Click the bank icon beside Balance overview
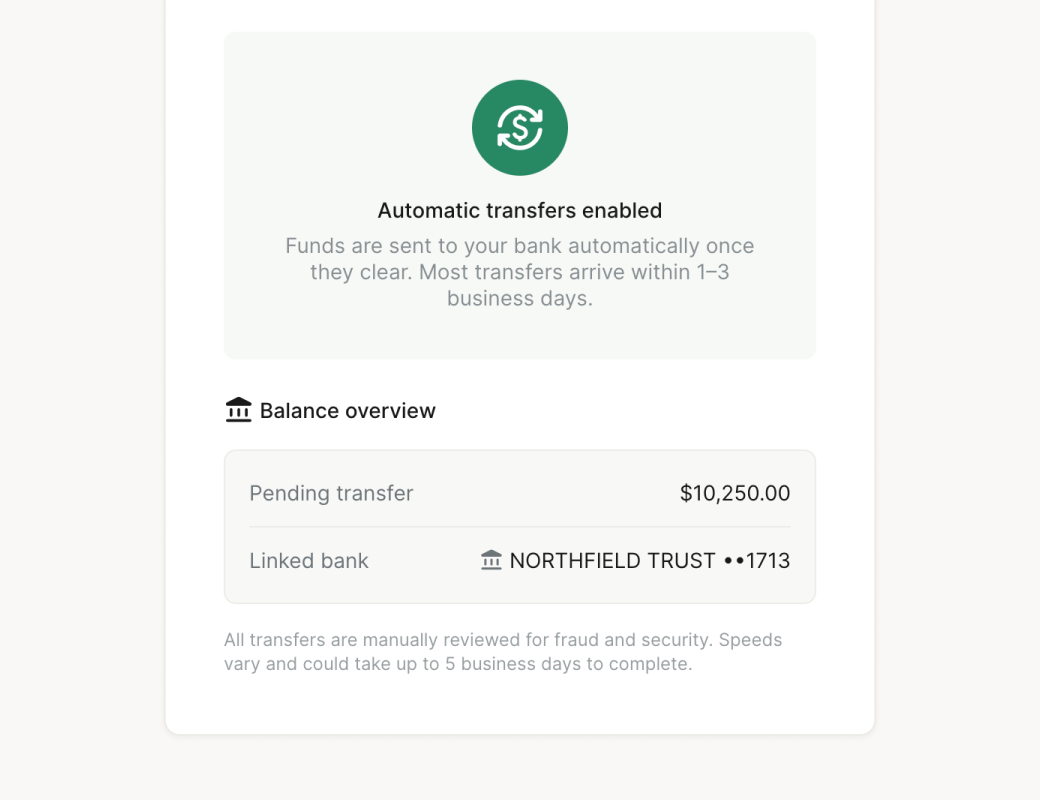Viewport: 1040px width, 800px height. 239,410
